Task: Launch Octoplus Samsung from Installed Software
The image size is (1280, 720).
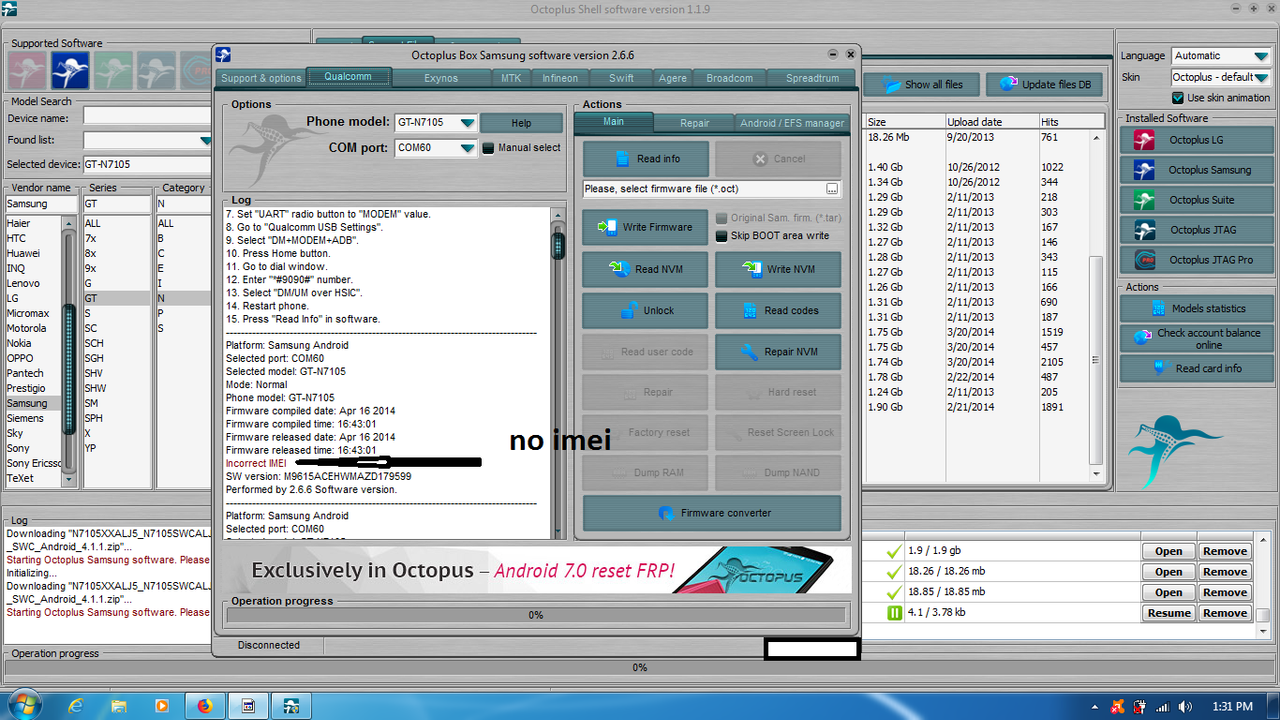Action: click(1195, 170)
